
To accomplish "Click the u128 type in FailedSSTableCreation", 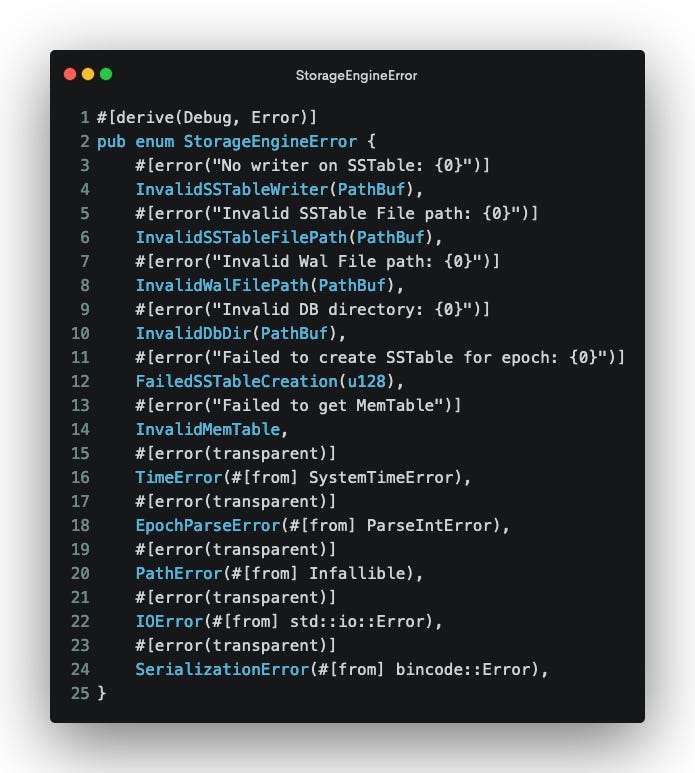I will pos(367,381).
